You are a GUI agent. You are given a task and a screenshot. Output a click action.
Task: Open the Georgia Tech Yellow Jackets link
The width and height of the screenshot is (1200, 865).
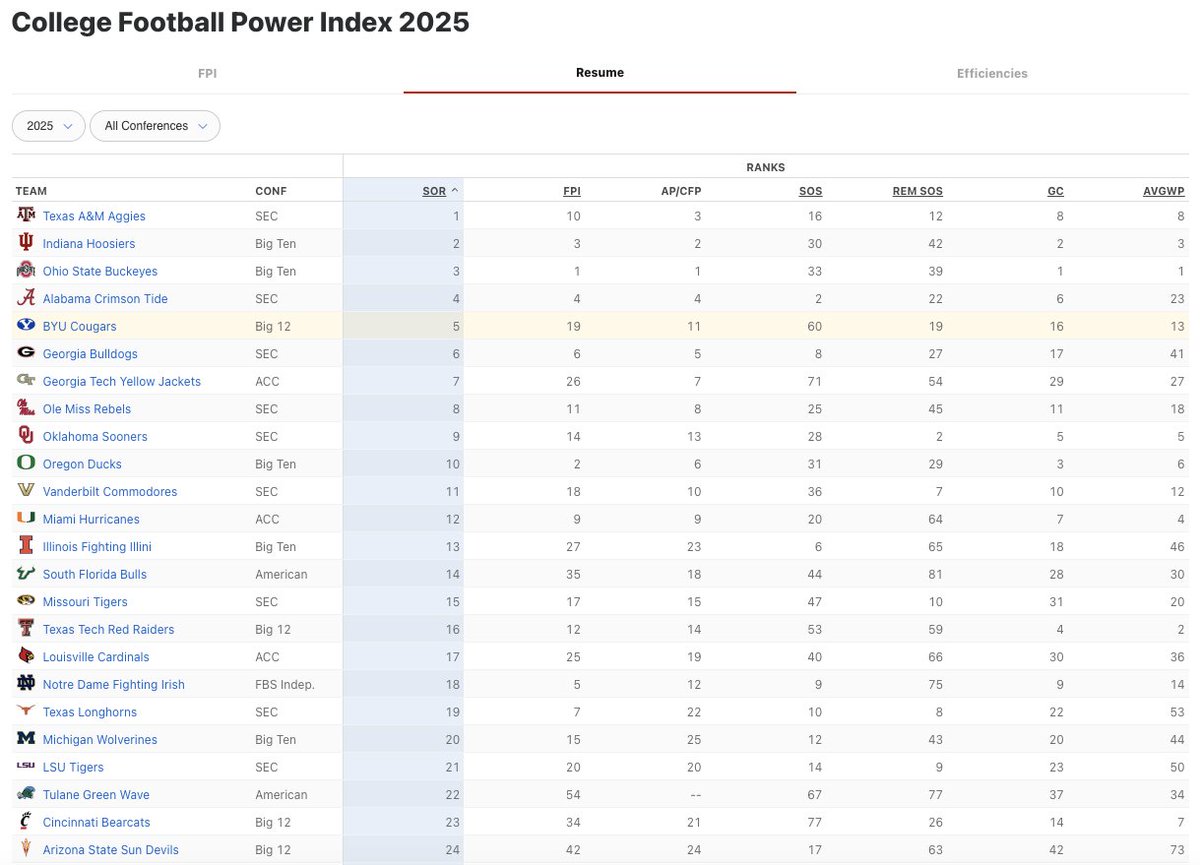pyautogui.click(x=122, y=381)
